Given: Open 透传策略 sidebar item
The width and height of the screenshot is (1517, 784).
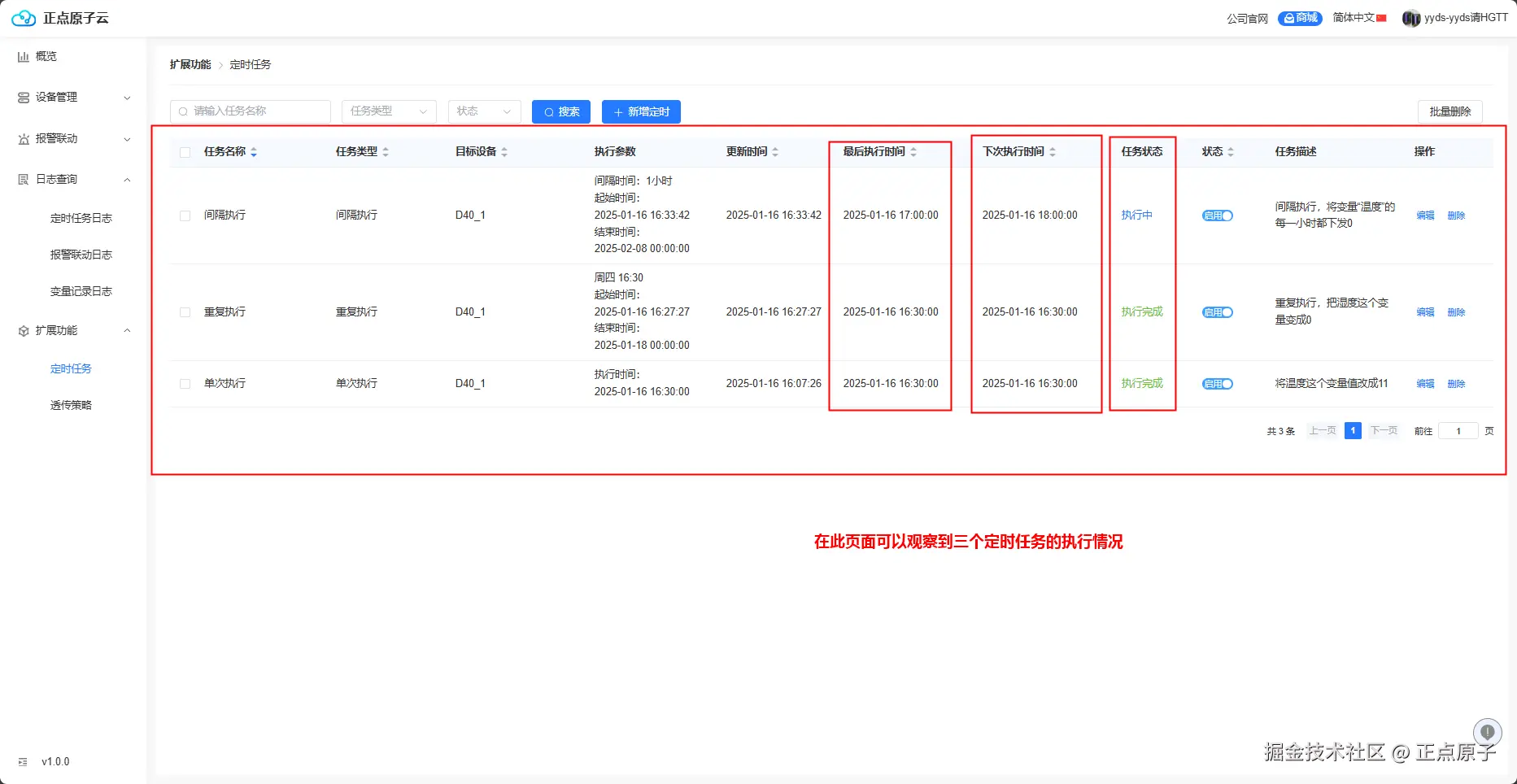Looking at the screenshot, I should coord(71,405).
